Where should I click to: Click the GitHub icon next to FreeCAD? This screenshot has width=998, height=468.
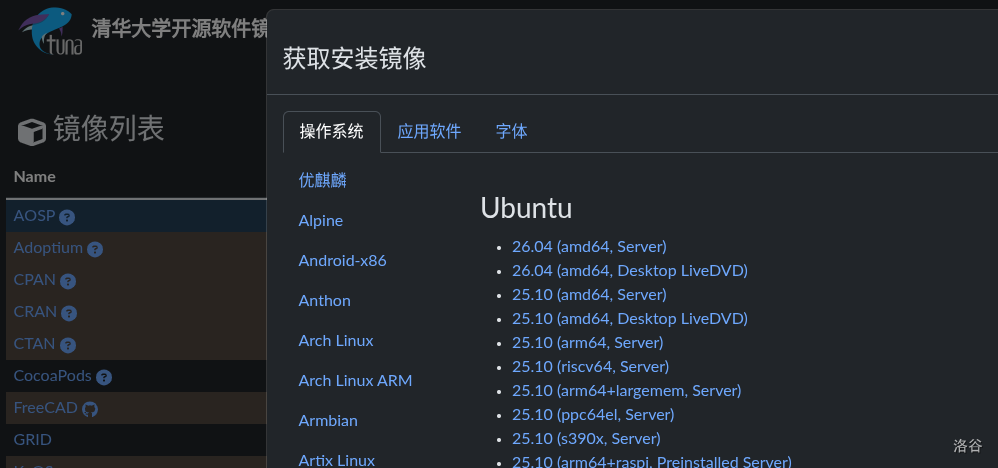(x=90, y=409)
